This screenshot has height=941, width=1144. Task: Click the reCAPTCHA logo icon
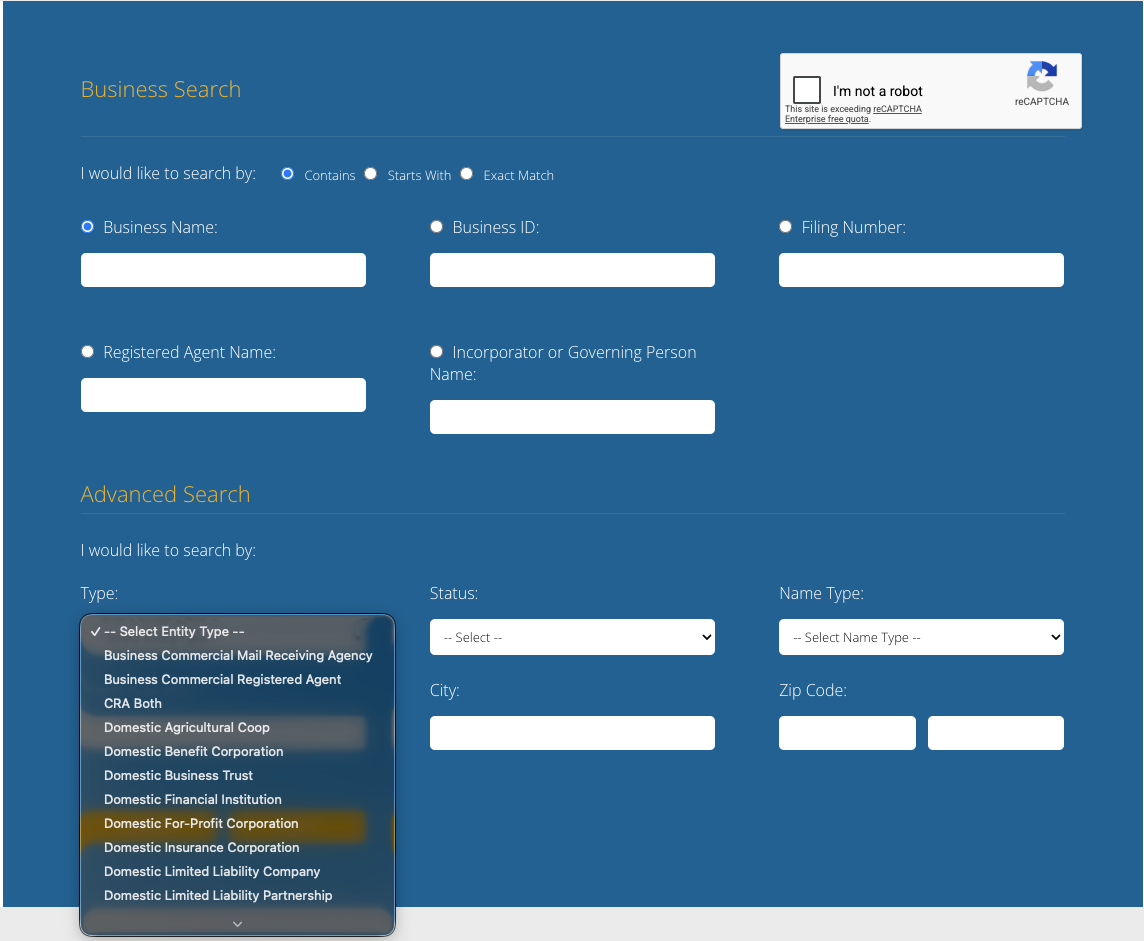[1042, 76]
